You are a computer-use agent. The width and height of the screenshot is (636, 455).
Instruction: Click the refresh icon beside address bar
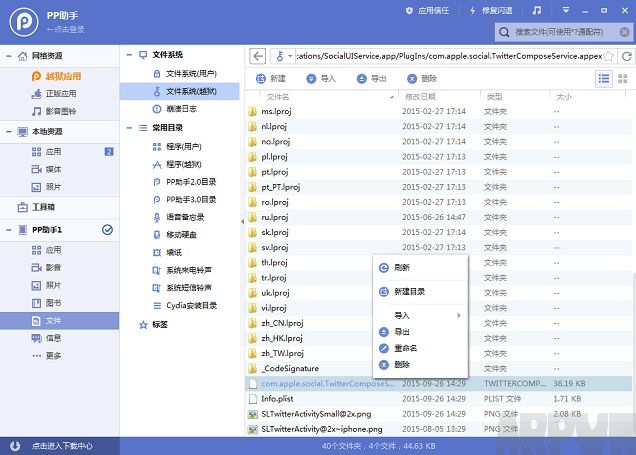click(627, 56)
